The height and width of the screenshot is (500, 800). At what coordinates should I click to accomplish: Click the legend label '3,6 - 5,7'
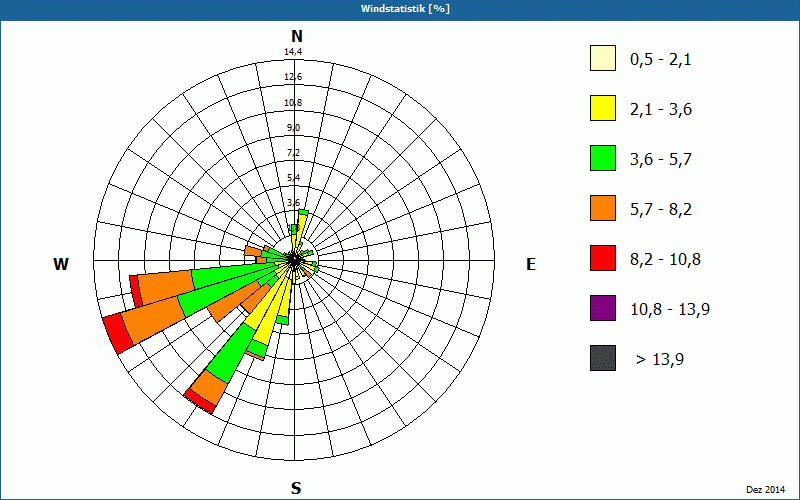coord(661,160)
